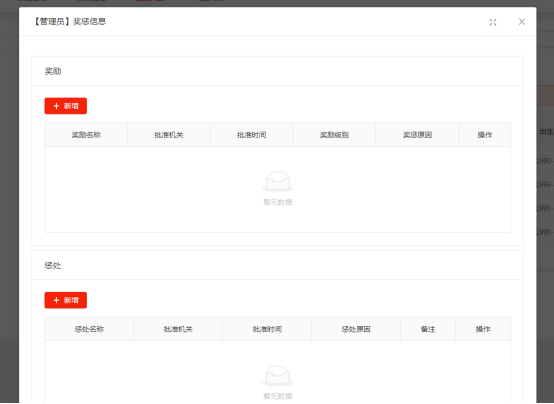
Task: Select the 惩处原因 column header
Action: coord(356,329)
